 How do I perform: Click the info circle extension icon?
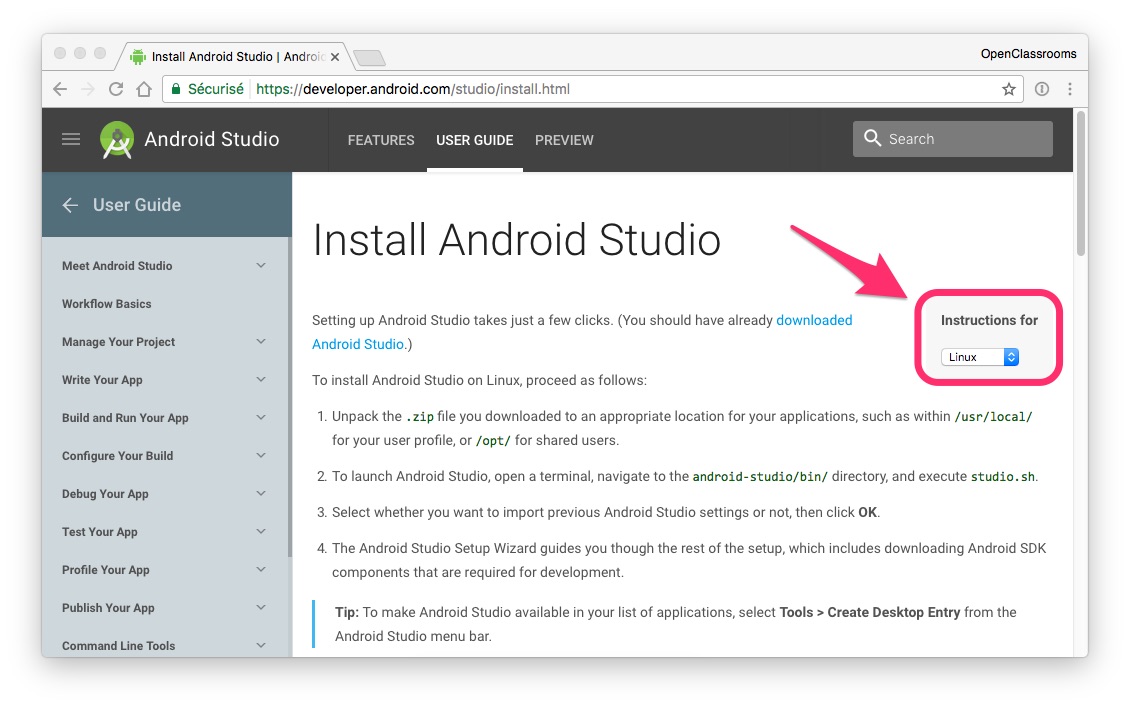(1042, 89)
